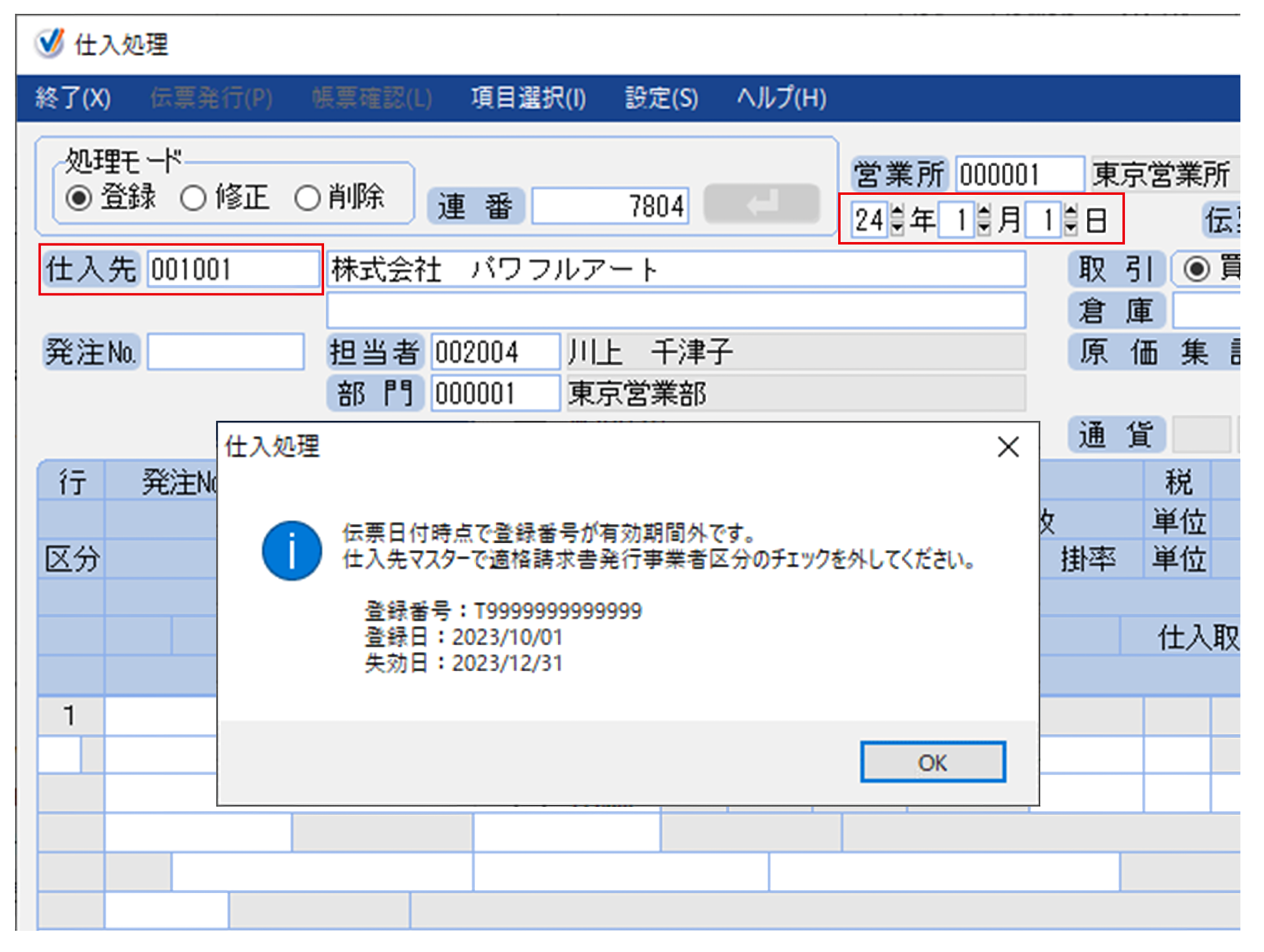The image size is (1264, 952).
Task: Click the blue information icon in dialog
Action: pyautogui.click(x=291, y=550)
